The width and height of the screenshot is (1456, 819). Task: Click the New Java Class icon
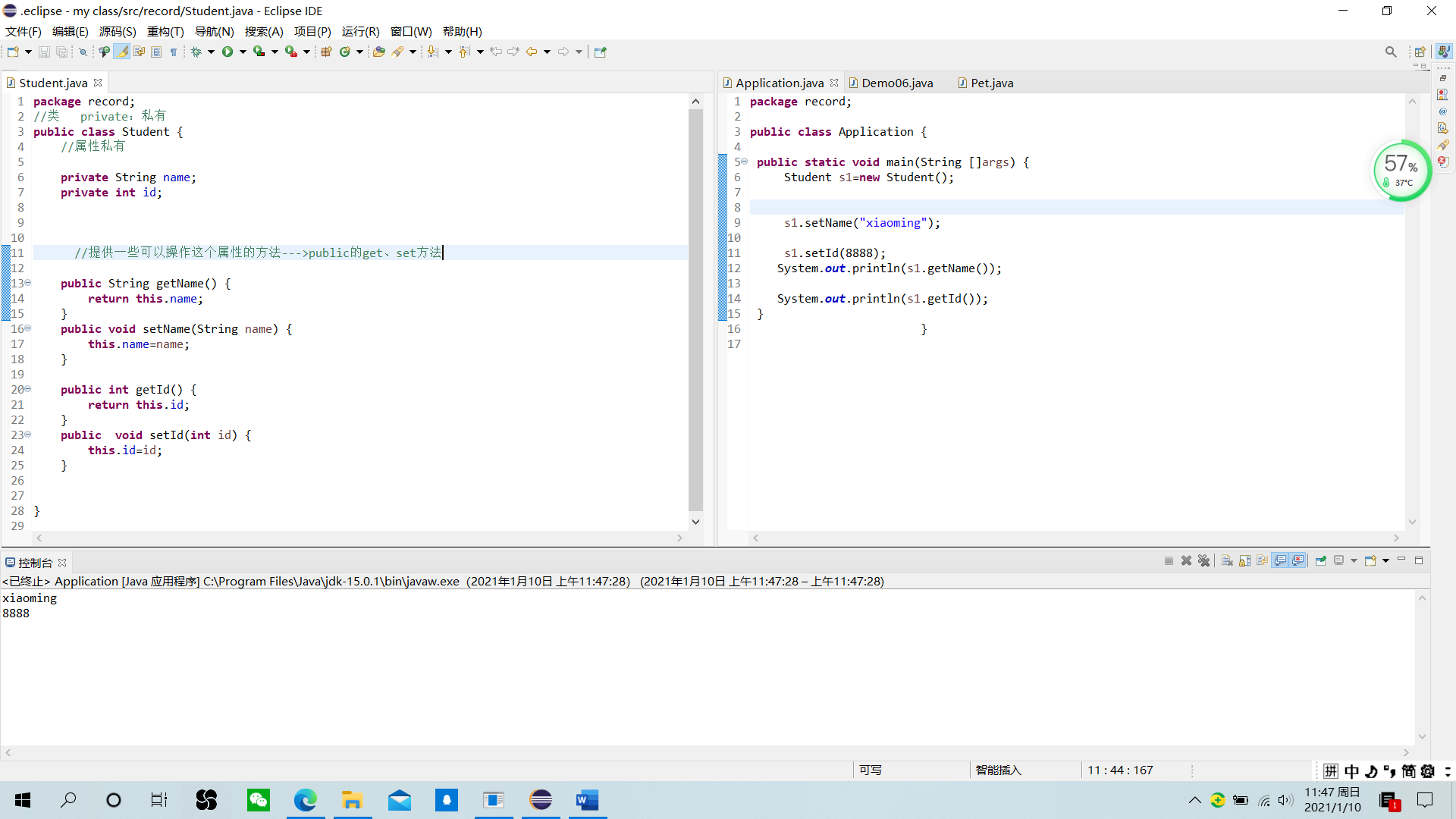[345, 52]
